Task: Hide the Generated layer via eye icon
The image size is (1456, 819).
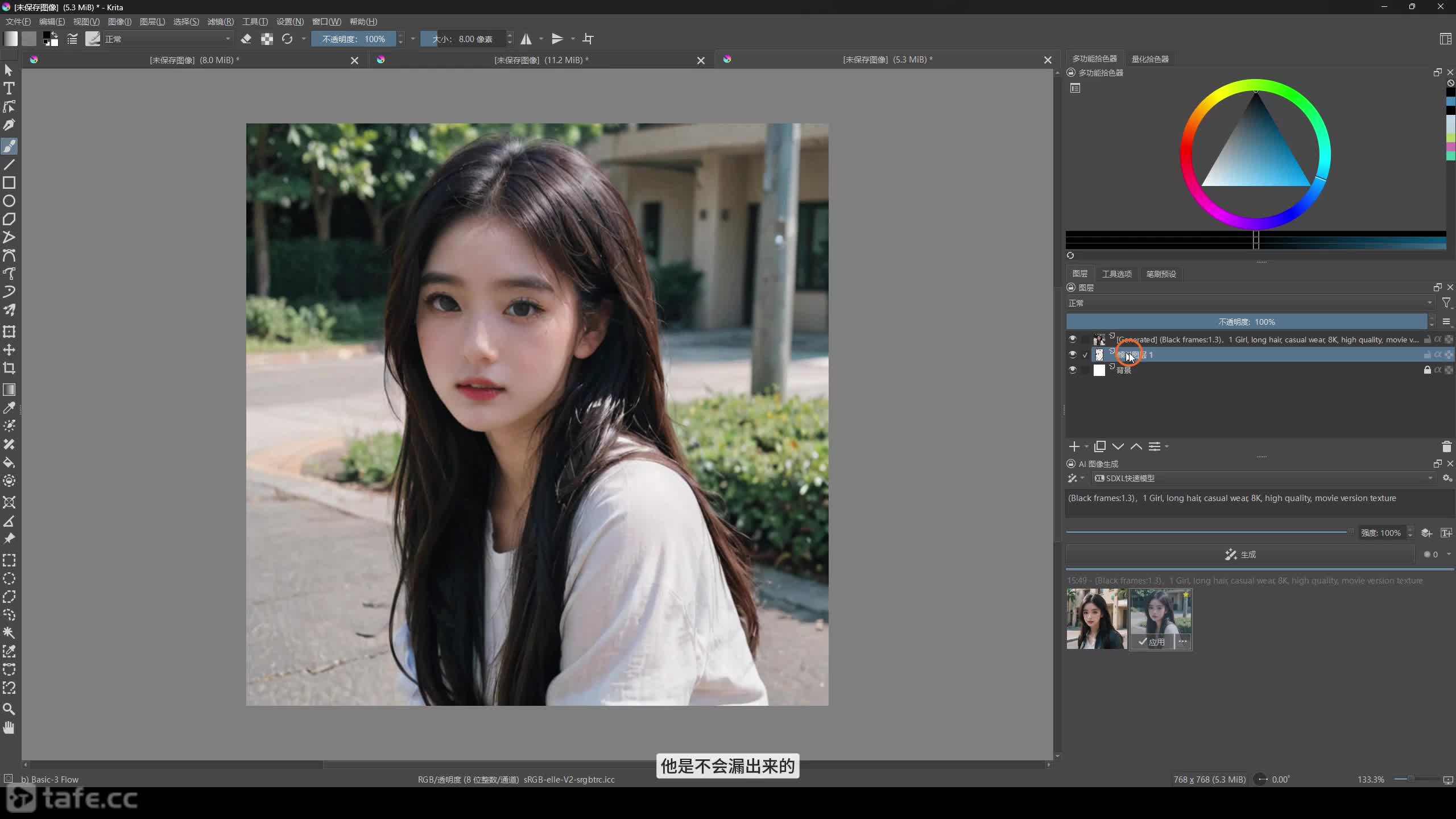Action: (x=1073, y=340)
